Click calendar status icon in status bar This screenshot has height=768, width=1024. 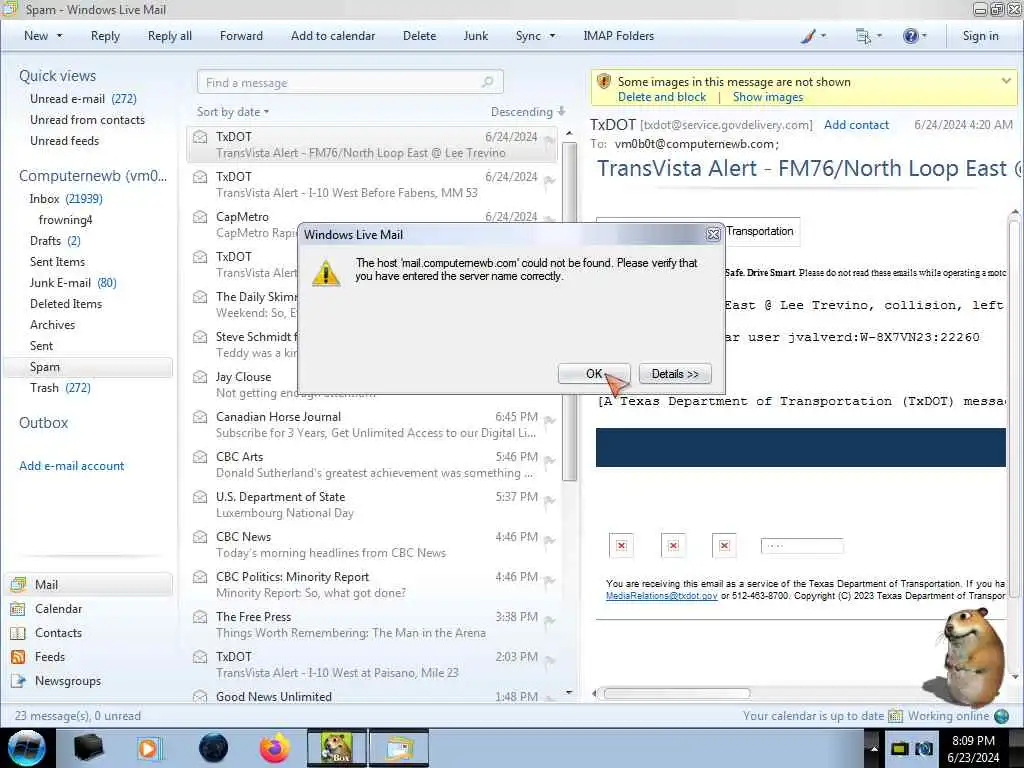click(895, 716)
